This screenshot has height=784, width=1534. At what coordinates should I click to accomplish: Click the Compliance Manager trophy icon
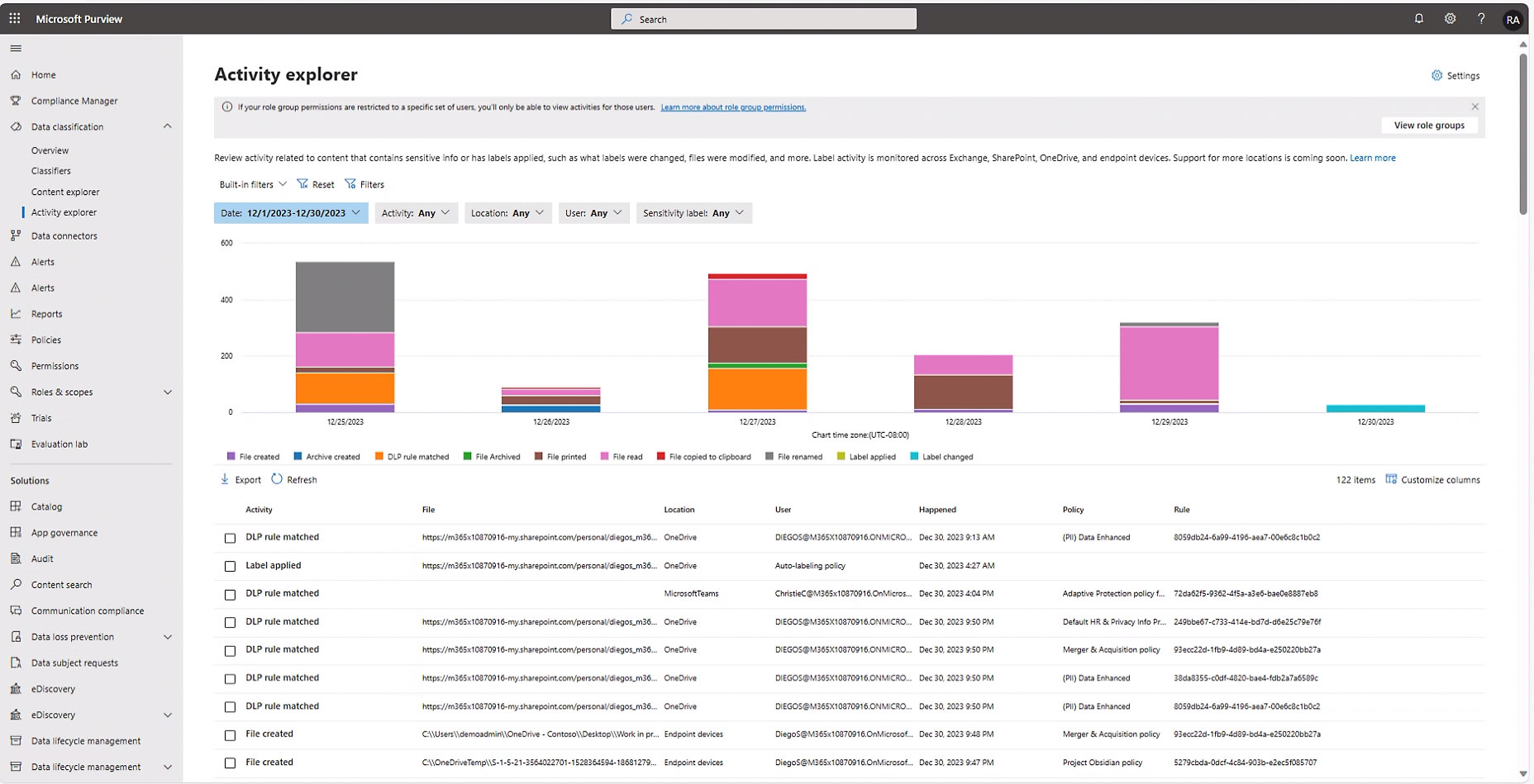pyautogui.click(x=16, y=101)
